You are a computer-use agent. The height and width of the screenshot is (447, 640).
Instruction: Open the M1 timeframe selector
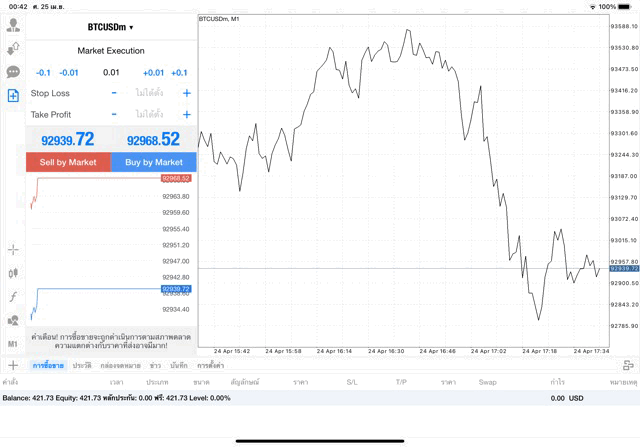click(x=13, y=344)
